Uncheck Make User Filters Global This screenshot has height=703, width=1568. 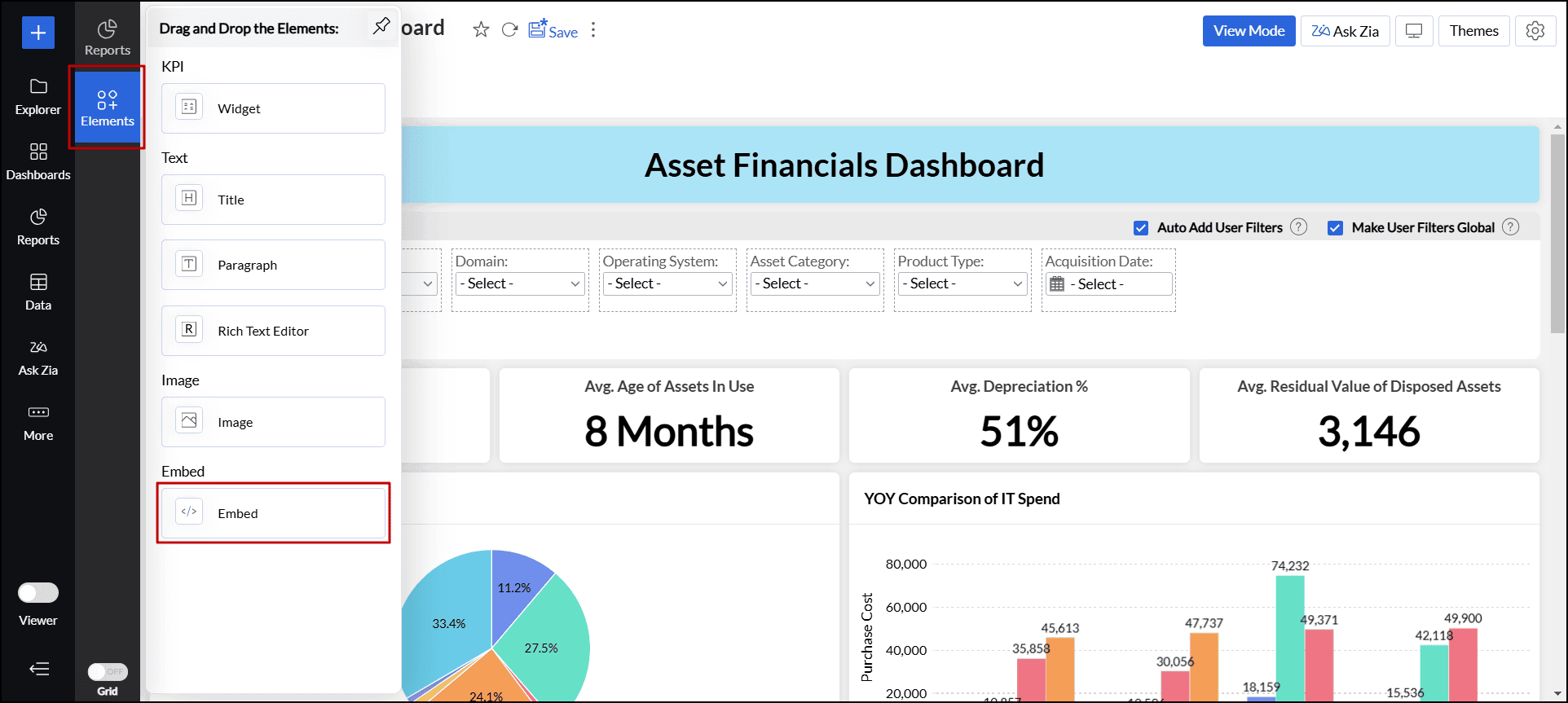click(1335, 228)
